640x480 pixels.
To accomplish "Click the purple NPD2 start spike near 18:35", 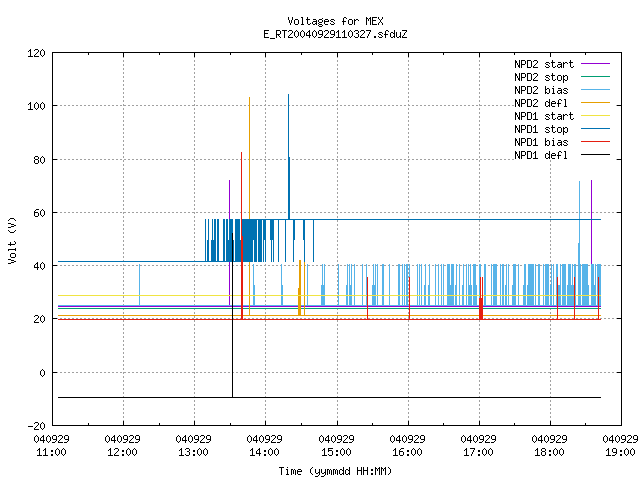I will 591,222.
